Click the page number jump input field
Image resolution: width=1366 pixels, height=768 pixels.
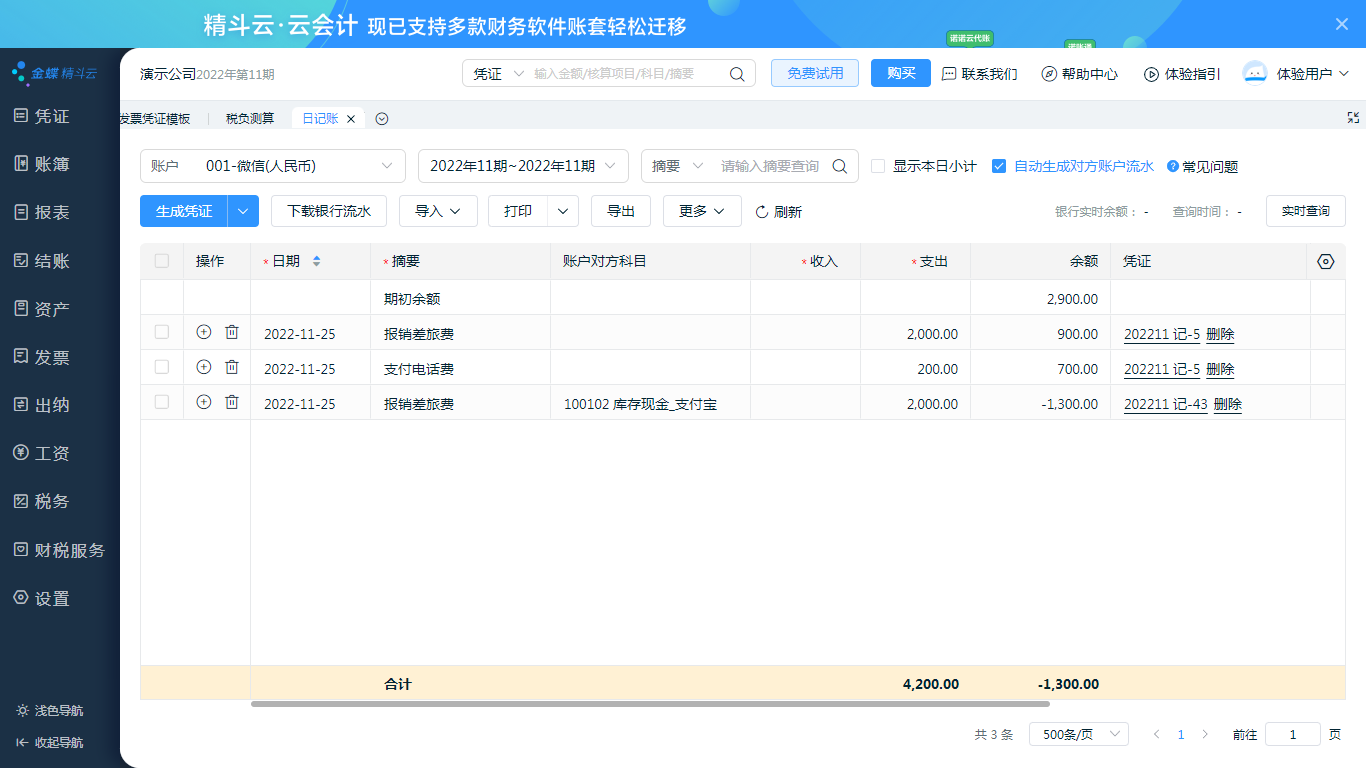coord(1292,734)
